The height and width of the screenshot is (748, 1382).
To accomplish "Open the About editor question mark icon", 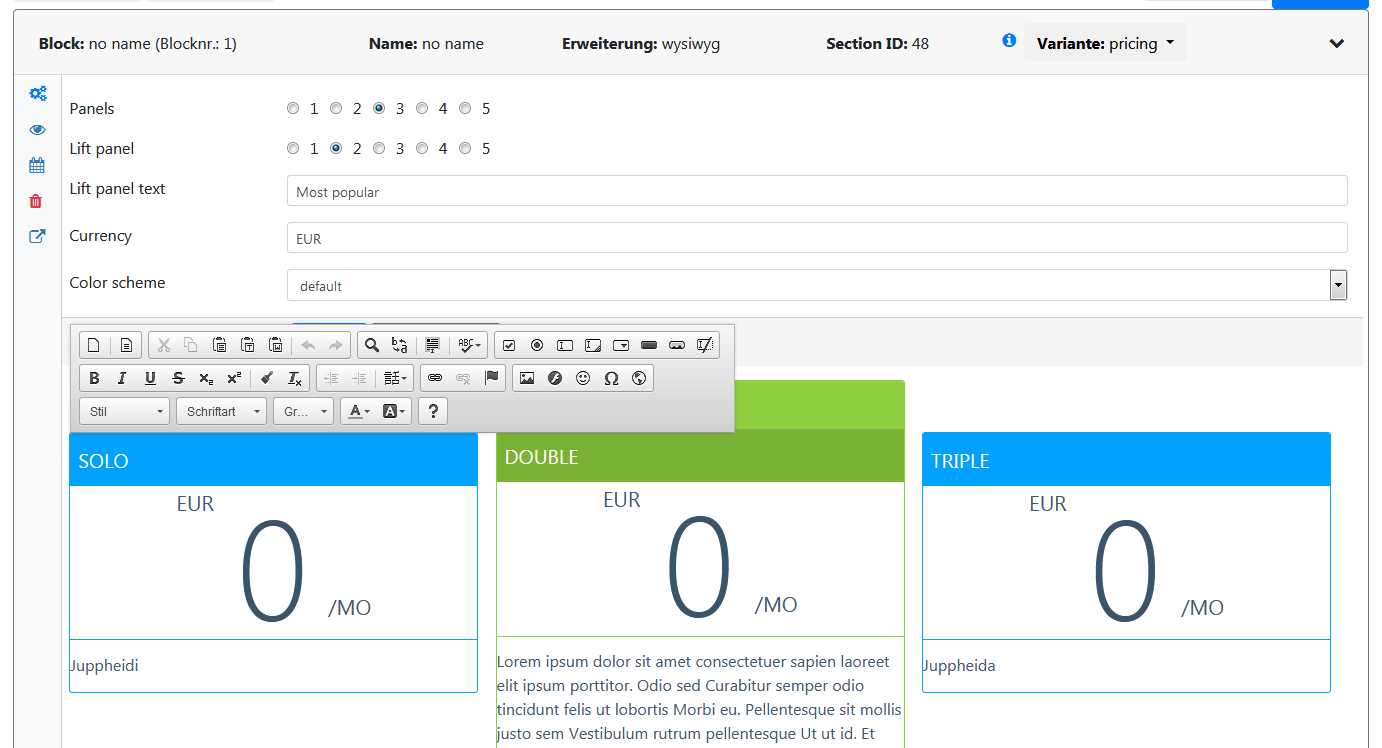I will tap(433, 411).
